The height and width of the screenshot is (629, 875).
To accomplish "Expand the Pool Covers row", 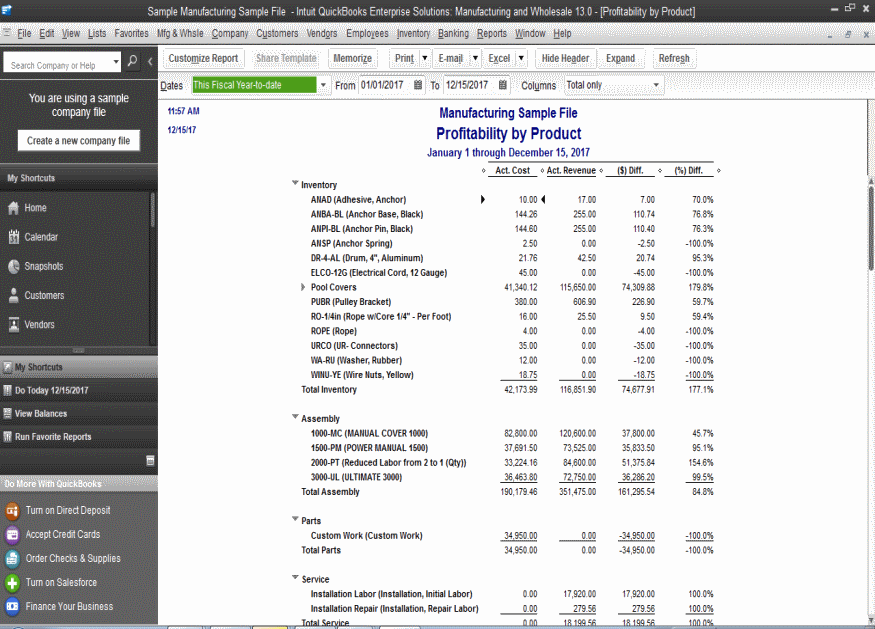I will point(303,287).
